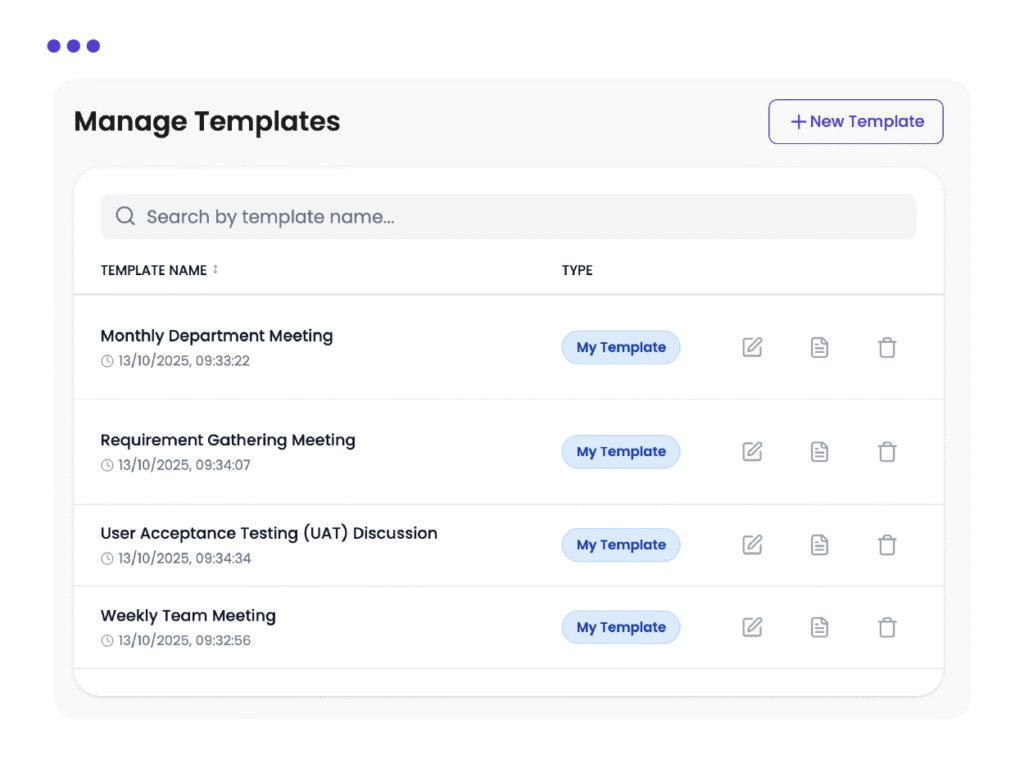
Task: Sort by Template Name column arrows
Action: (x=215, y=270)
